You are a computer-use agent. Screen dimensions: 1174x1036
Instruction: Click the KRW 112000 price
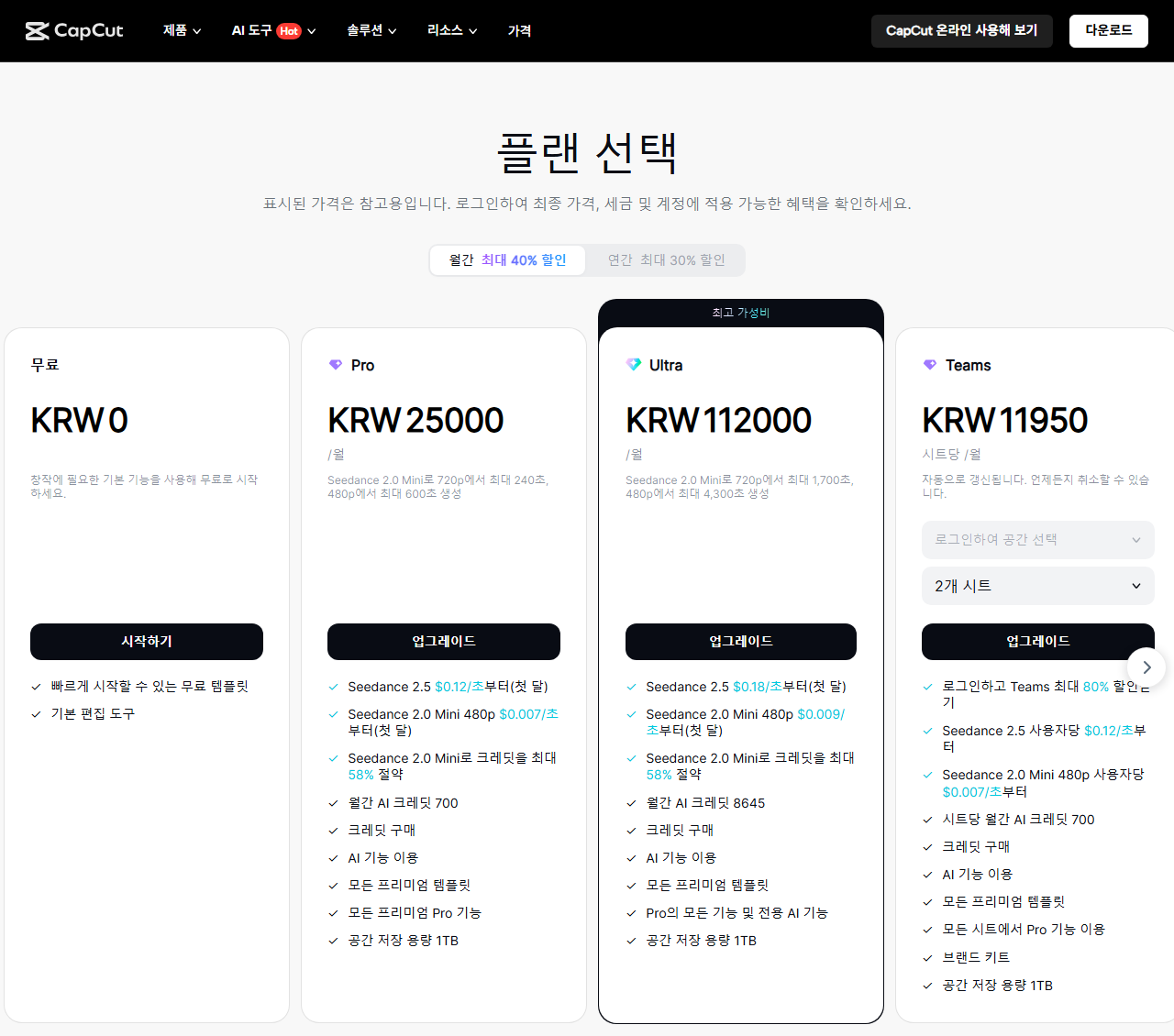[718, 421]
